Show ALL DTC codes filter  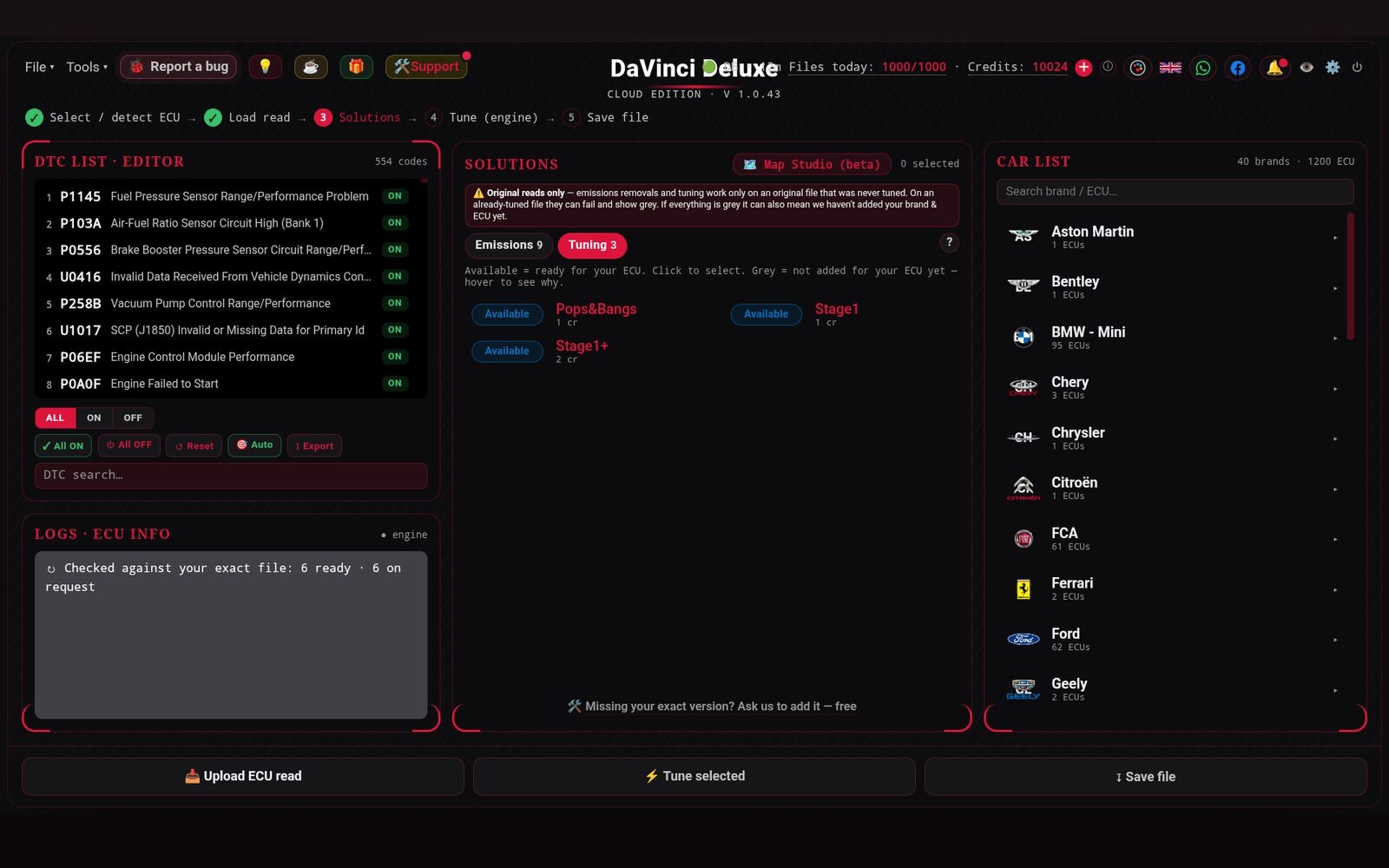[x=55, y=418]
